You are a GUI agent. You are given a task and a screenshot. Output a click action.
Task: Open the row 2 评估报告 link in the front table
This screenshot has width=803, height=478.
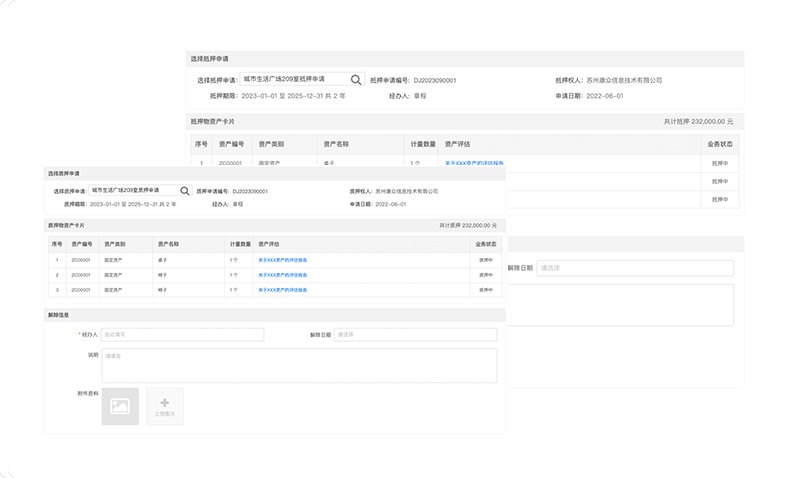283,275
